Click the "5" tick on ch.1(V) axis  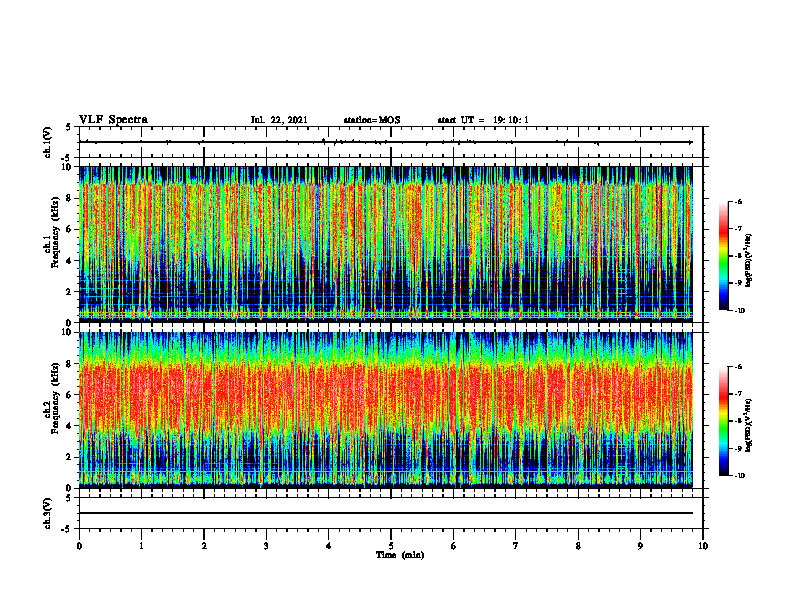coord(69,127)
